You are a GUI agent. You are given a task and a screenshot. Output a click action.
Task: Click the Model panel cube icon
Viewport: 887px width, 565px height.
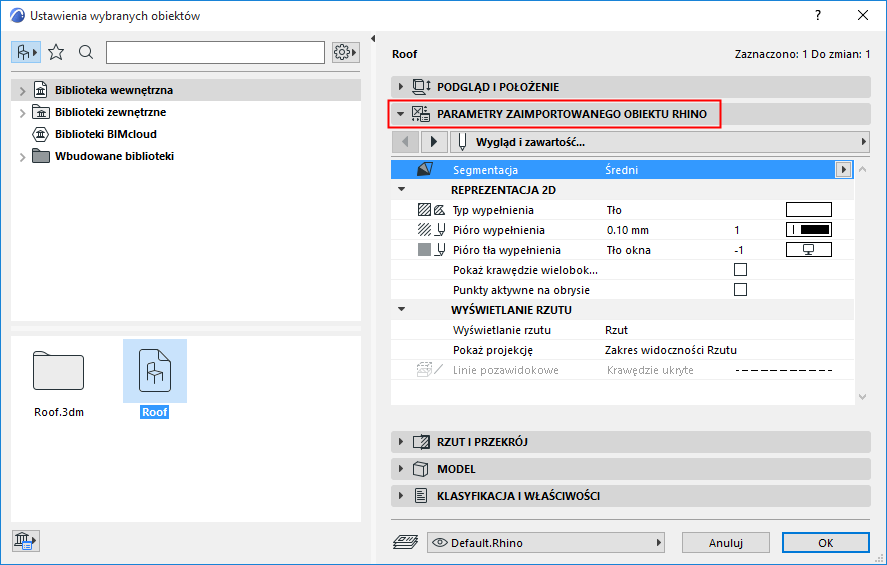[x=420, y=469]
